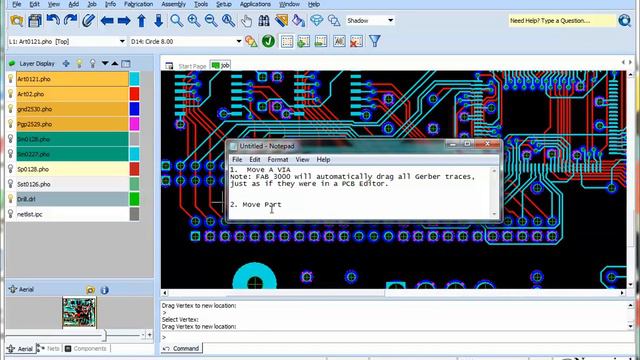The width and height of the screenshot is (640, 360).
Task: Open the File menu in main window
Action: click(x=17, y=4)
